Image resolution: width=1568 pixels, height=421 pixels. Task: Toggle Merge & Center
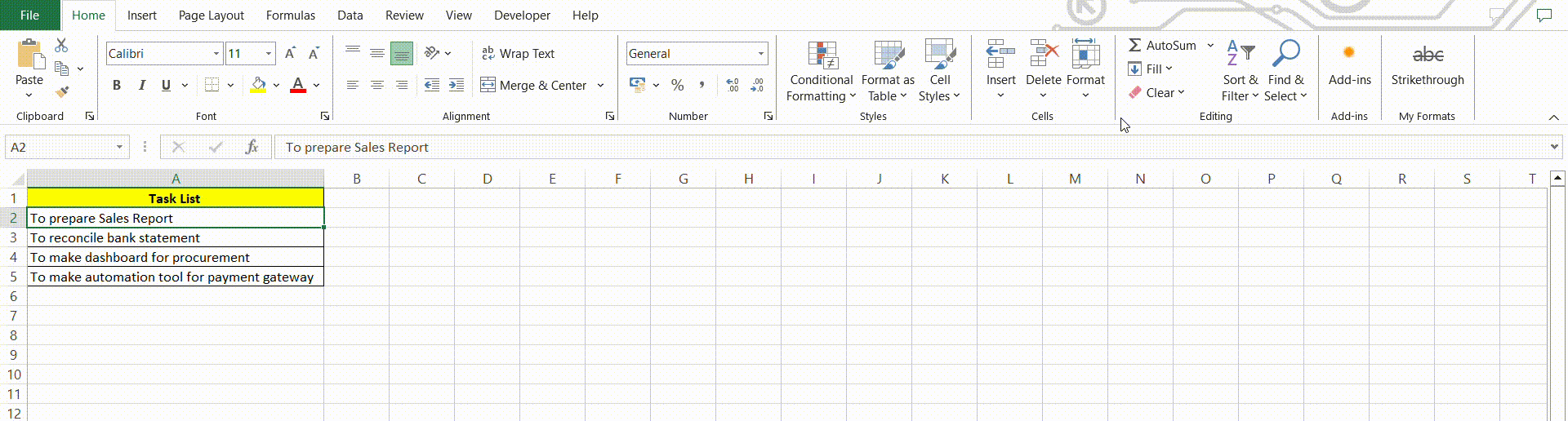pyautogui.click(x=533, y=85)
